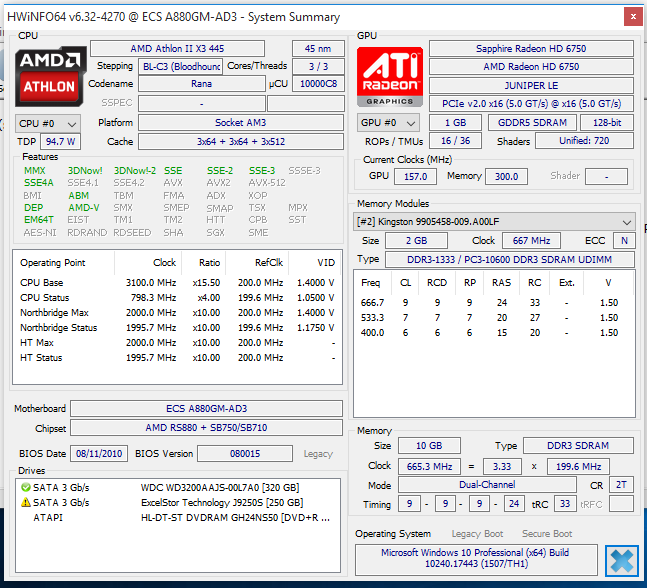Click the 3DNow!-2 feature label
647x588 pixels.
(x=135, y=170)
